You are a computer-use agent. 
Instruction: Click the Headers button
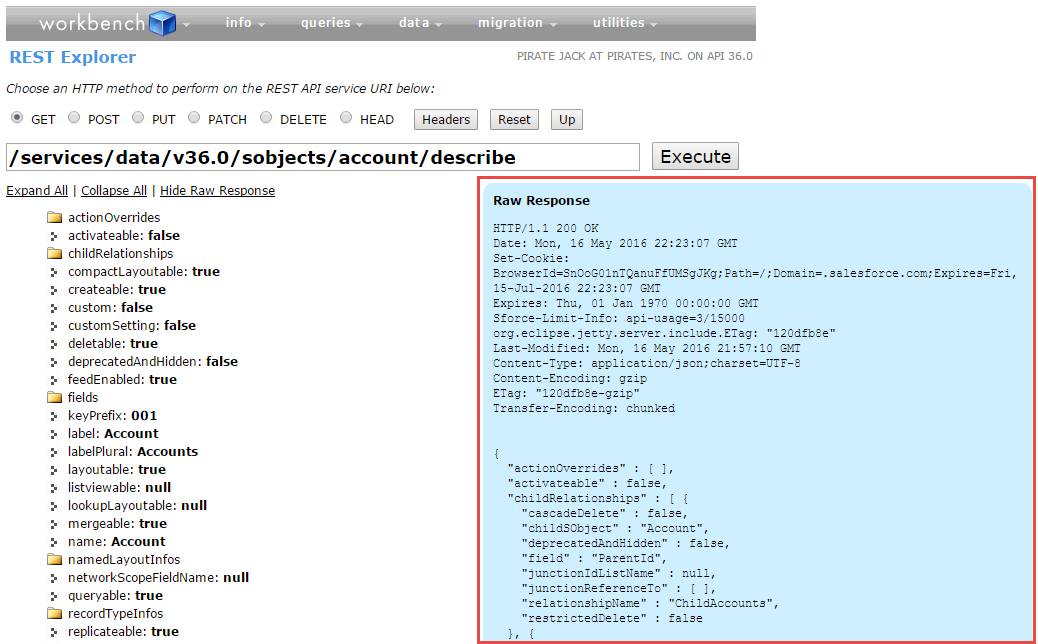point(446,120)
